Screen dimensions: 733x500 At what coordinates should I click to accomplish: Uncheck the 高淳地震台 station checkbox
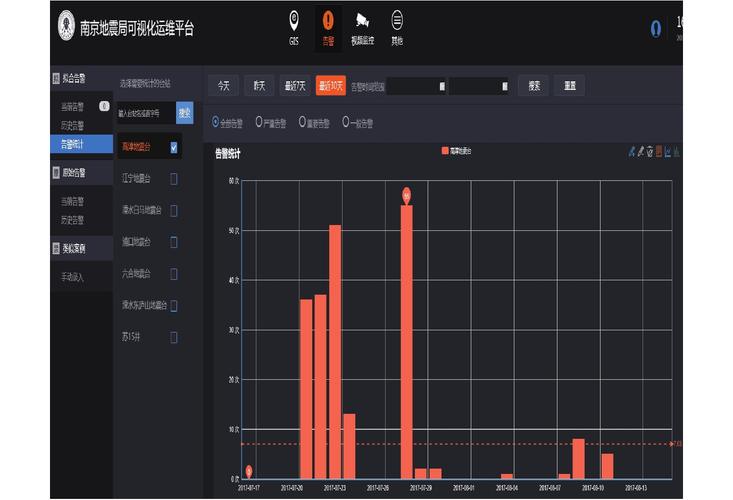pyautogui.click(x=173, y=148)
